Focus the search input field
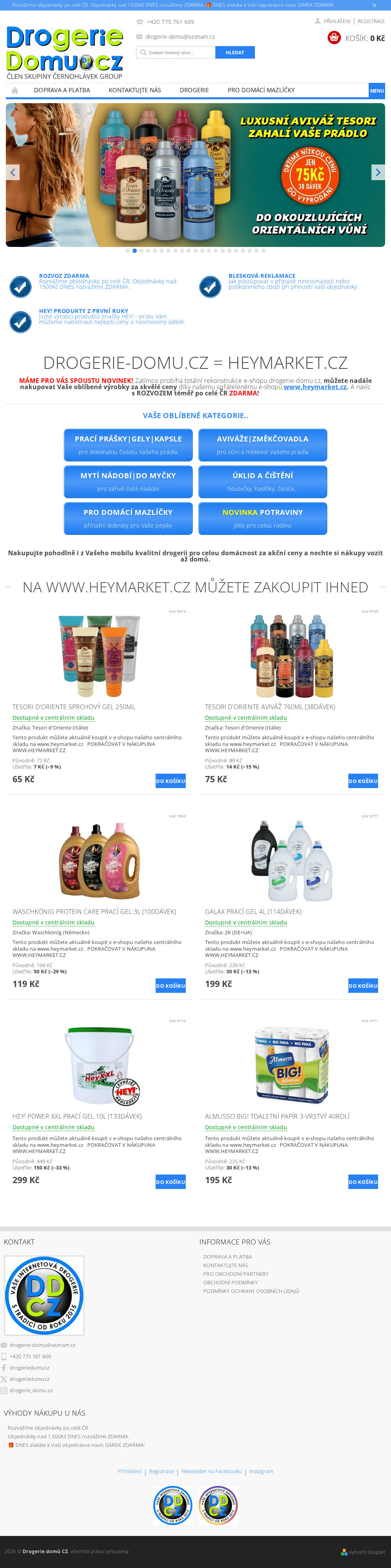The image size is (391, 1568). coord(176,52)
